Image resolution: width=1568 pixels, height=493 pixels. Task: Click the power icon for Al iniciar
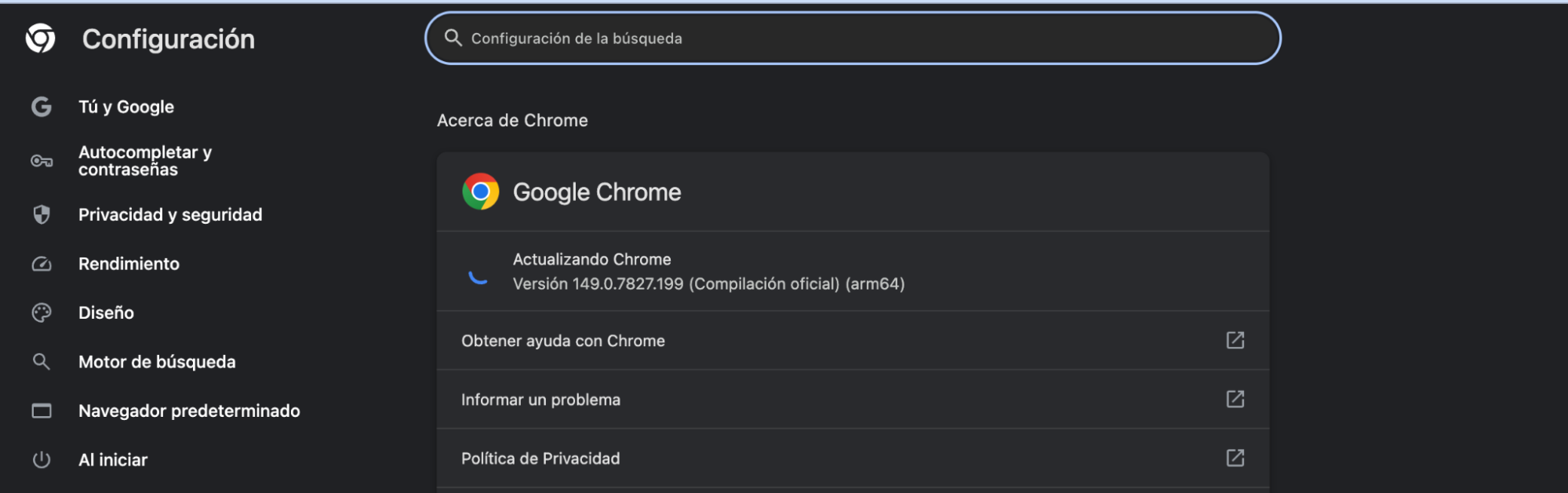pyautogui.click(x=42, y=460)
